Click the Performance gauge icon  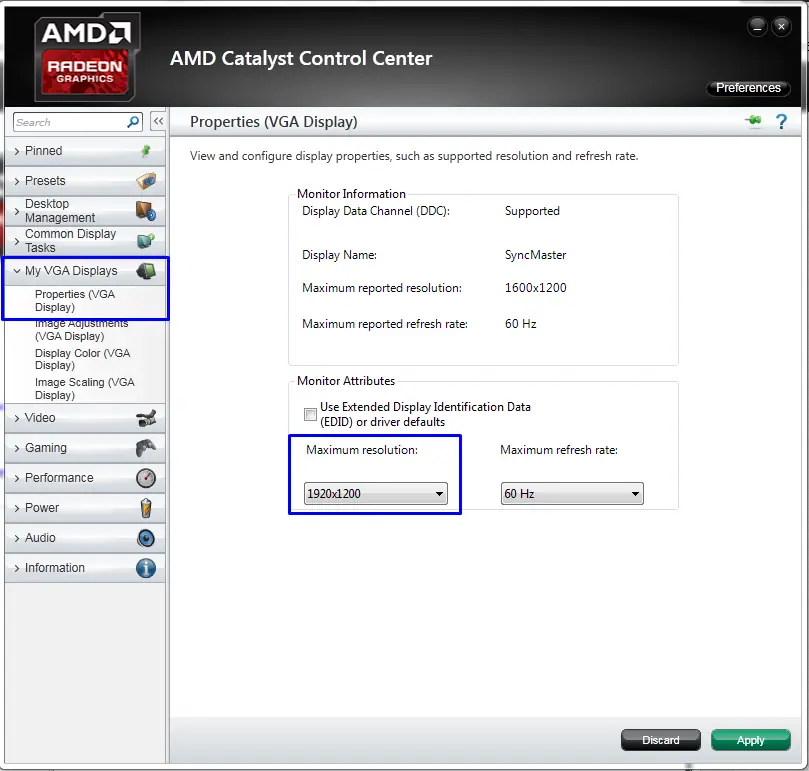[x=146, y=478]
